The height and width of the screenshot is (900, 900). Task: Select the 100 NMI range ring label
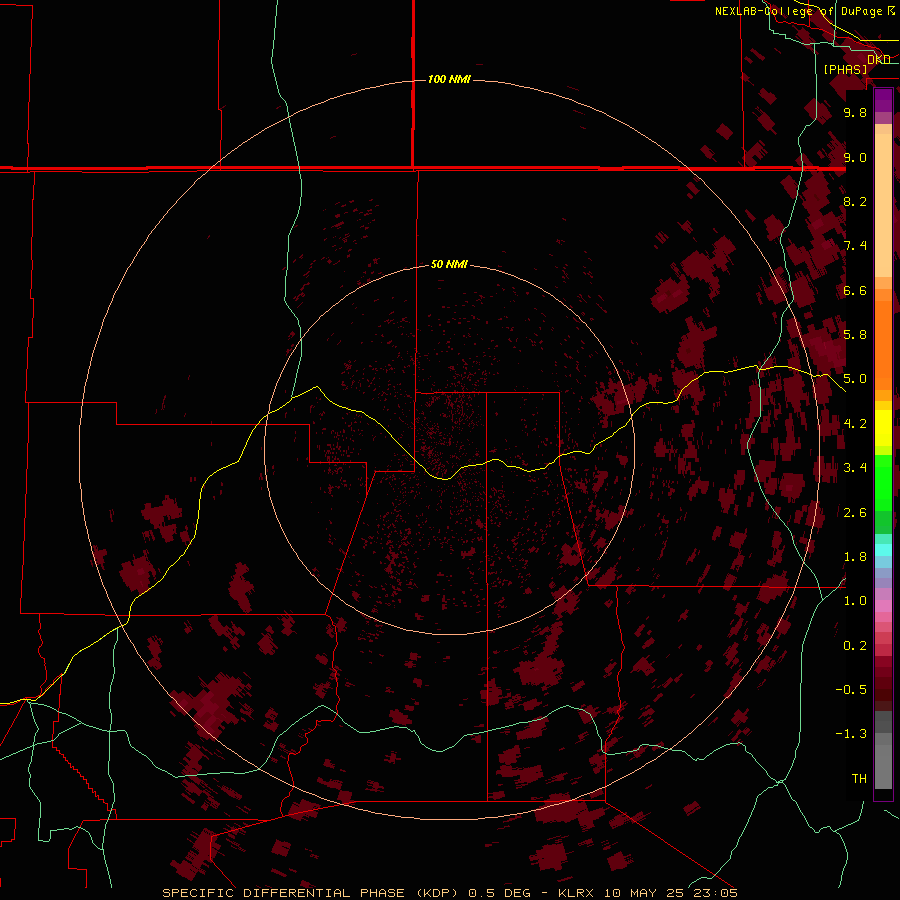(x=449, y=79)
